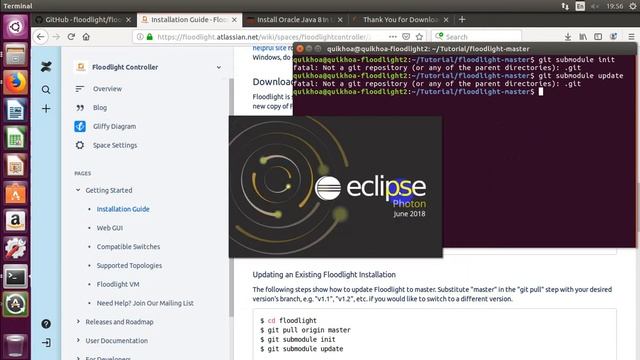Open Compatible Switches page link
This screenshot has width=640, height=360.
pyautogui.click(x=128, y=247)
